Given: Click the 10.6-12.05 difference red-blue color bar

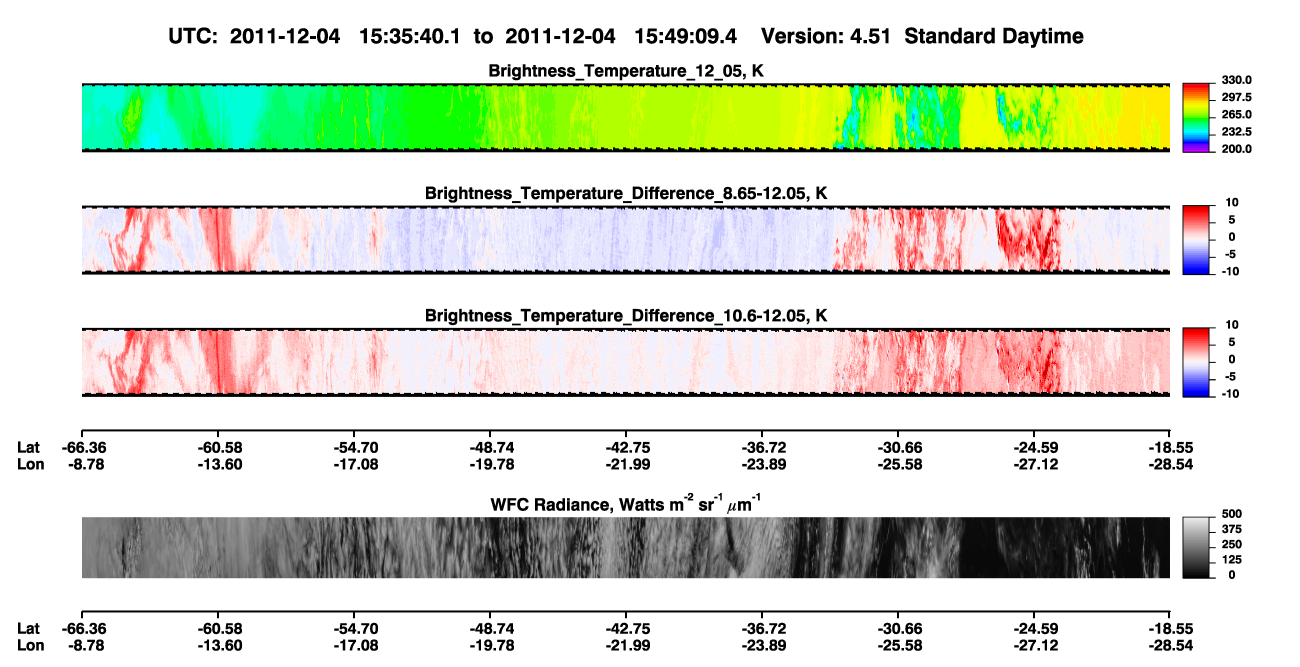Looking at the screenshot, I should [1198, 360].
